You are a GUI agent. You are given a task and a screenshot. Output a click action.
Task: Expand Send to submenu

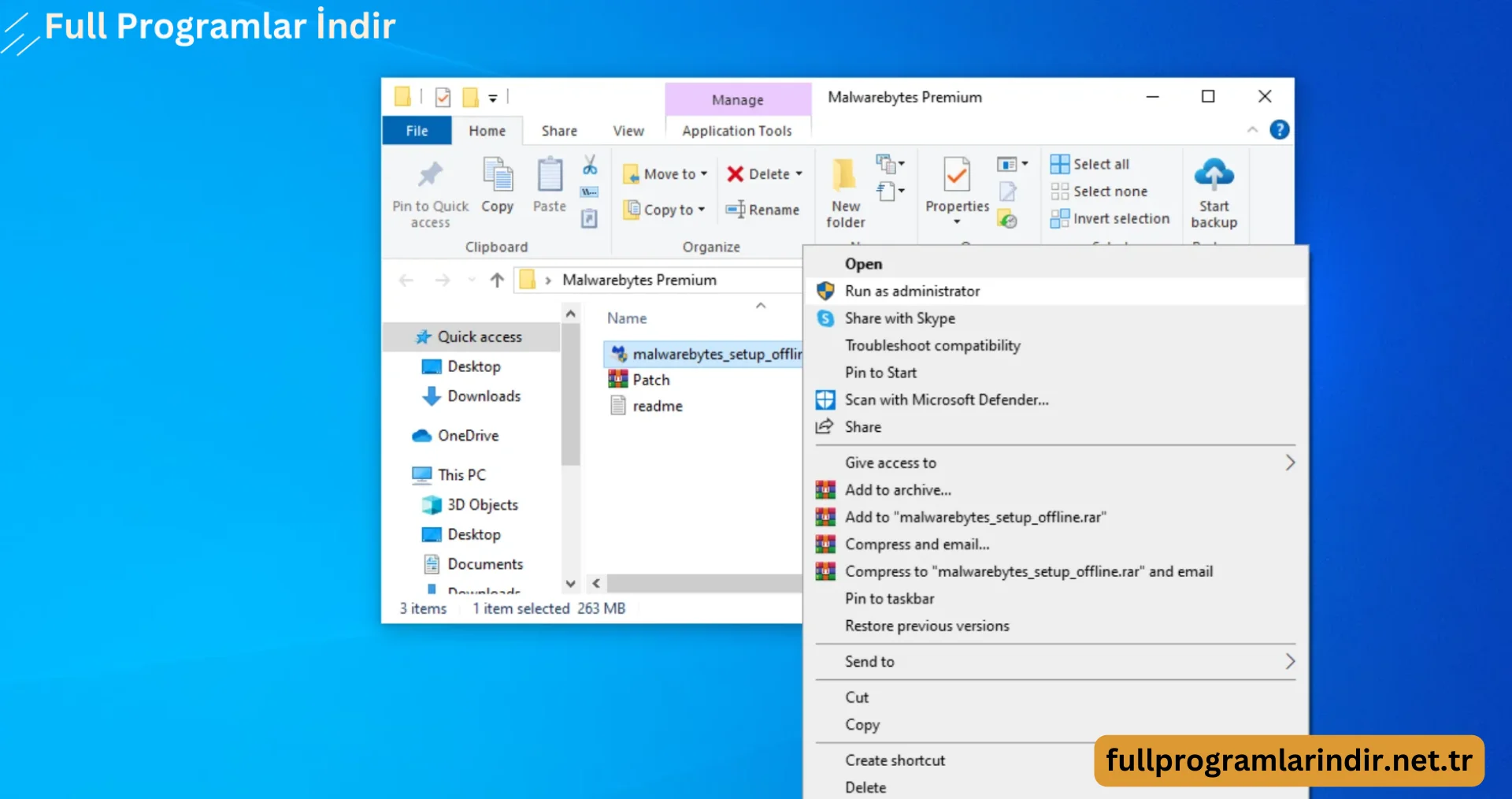click(x=1289, y=661)
